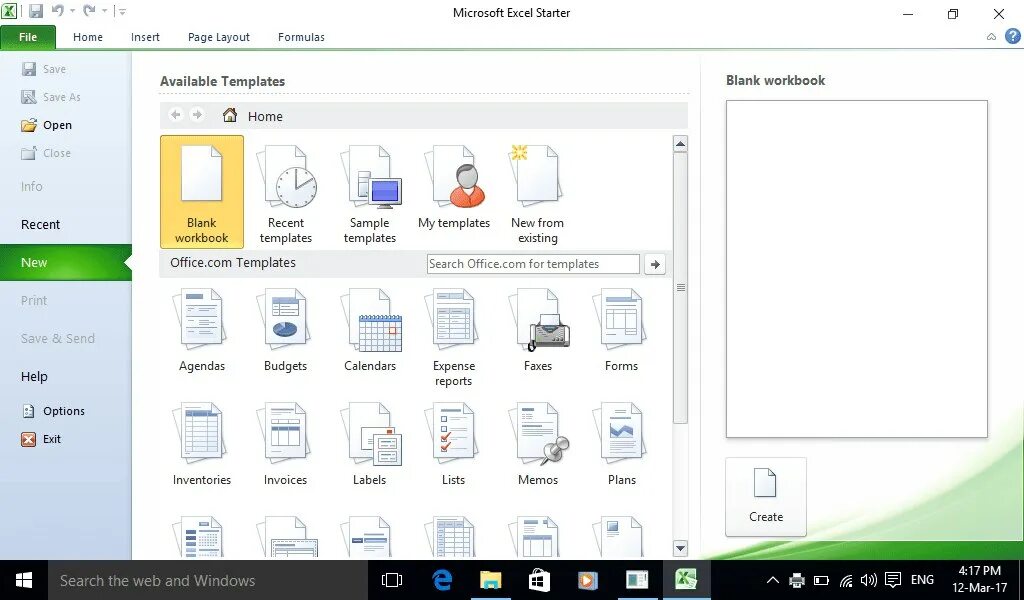Minimize the ribbon with the caret icon

pos(991,37)
